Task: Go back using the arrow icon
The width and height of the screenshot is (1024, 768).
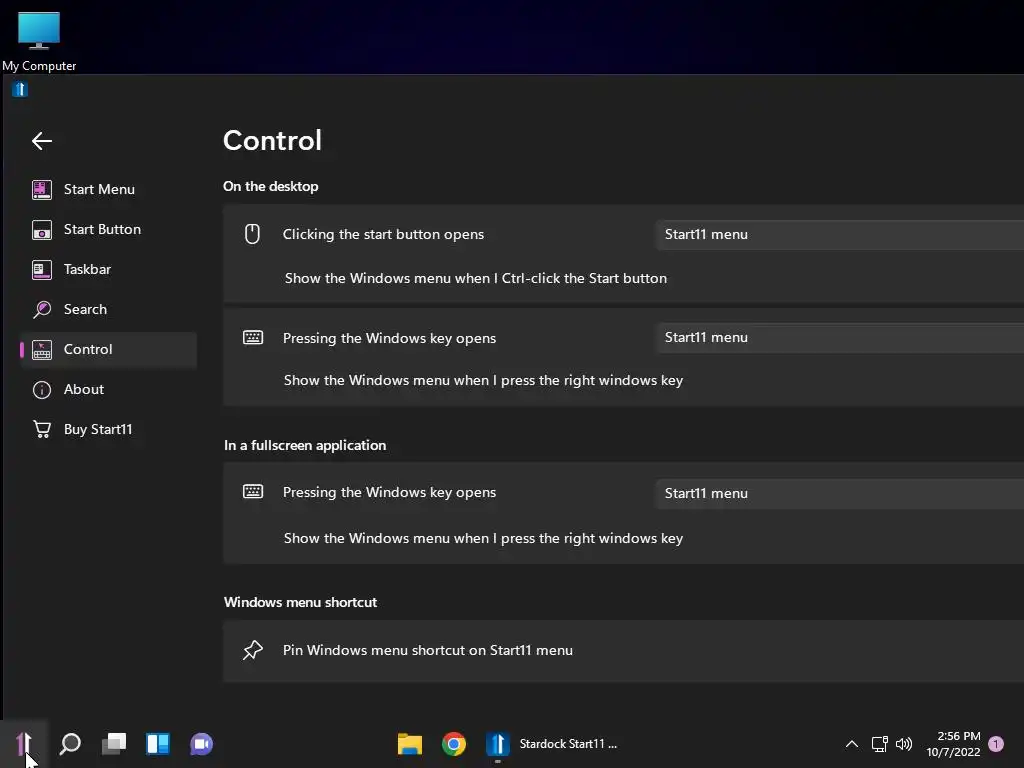Action: coord(42,140)
